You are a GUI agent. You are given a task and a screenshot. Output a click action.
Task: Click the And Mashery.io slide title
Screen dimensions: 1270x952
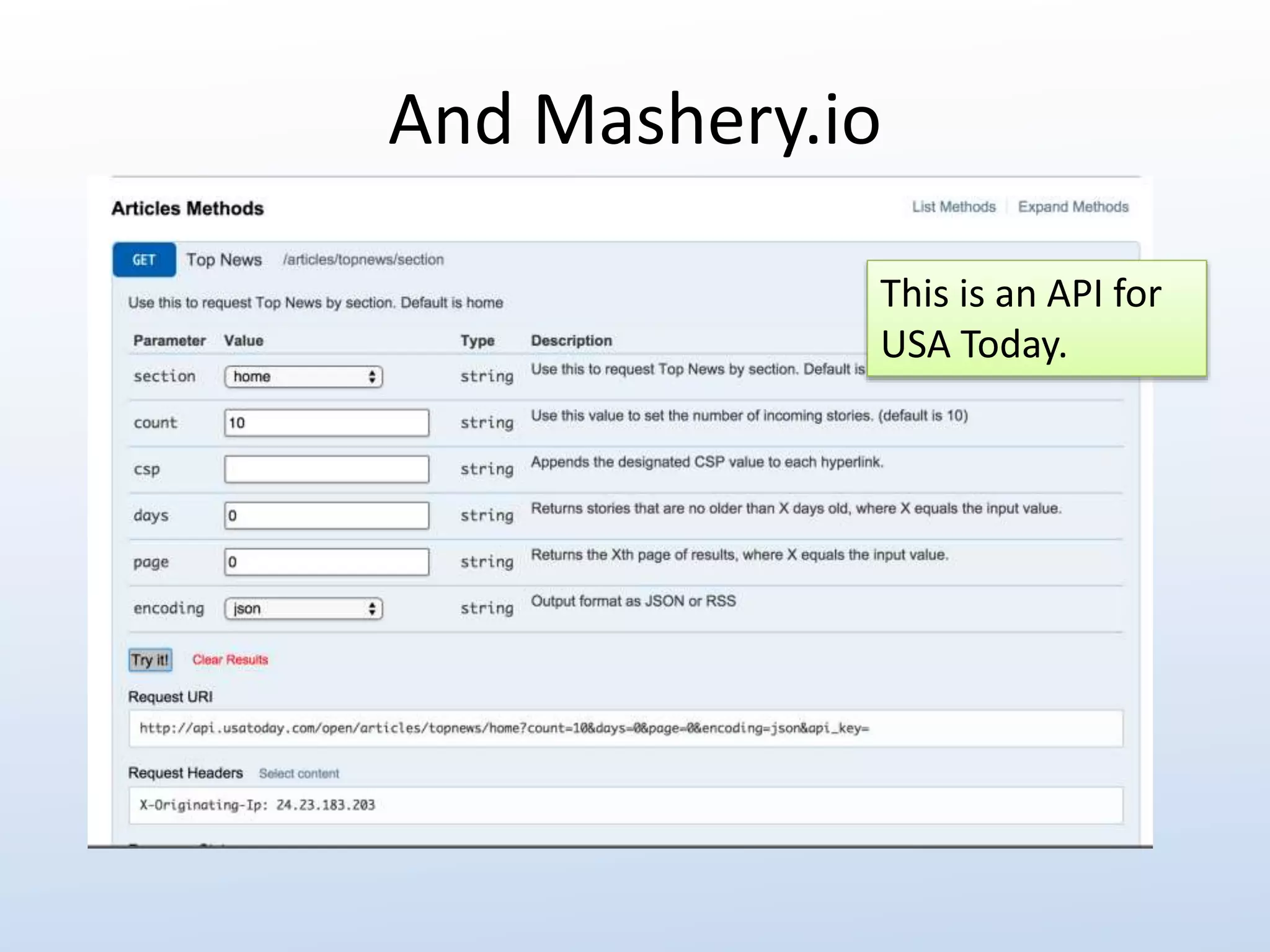(x=634, y=120)
